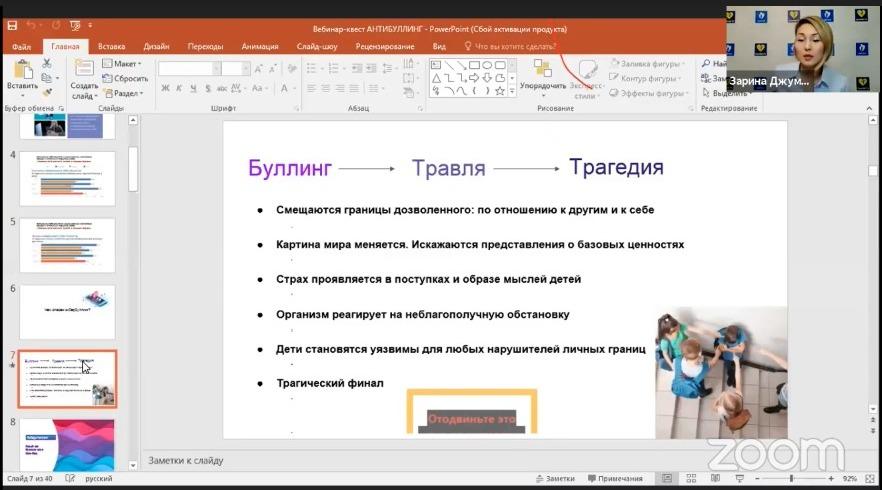Select slide 8 thumbnail in slide panel
Image resolution: width=882 pixels, height=490 pixels.
pos(67,443)
